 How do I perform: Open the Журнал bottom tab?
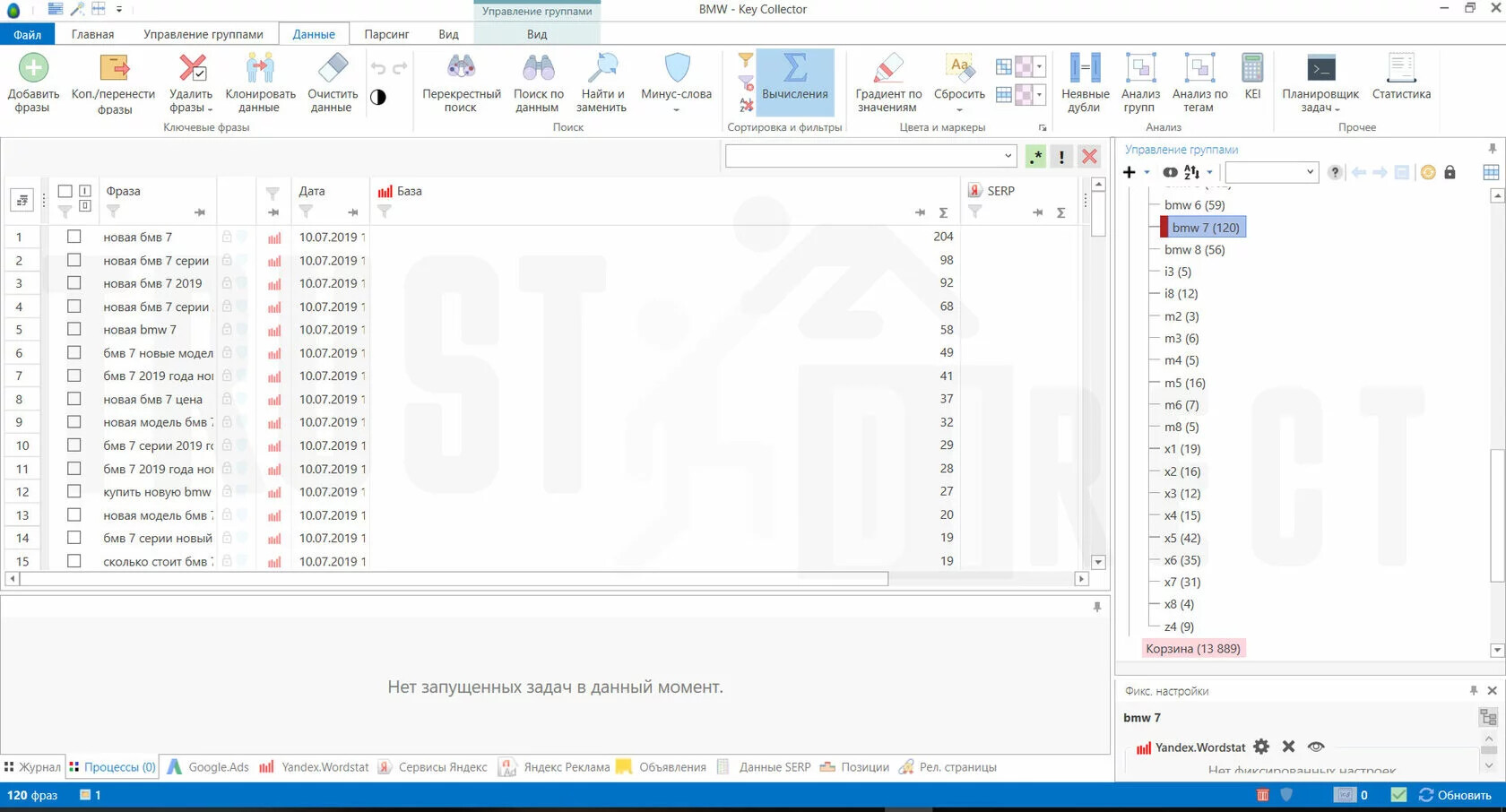point(32,767)
